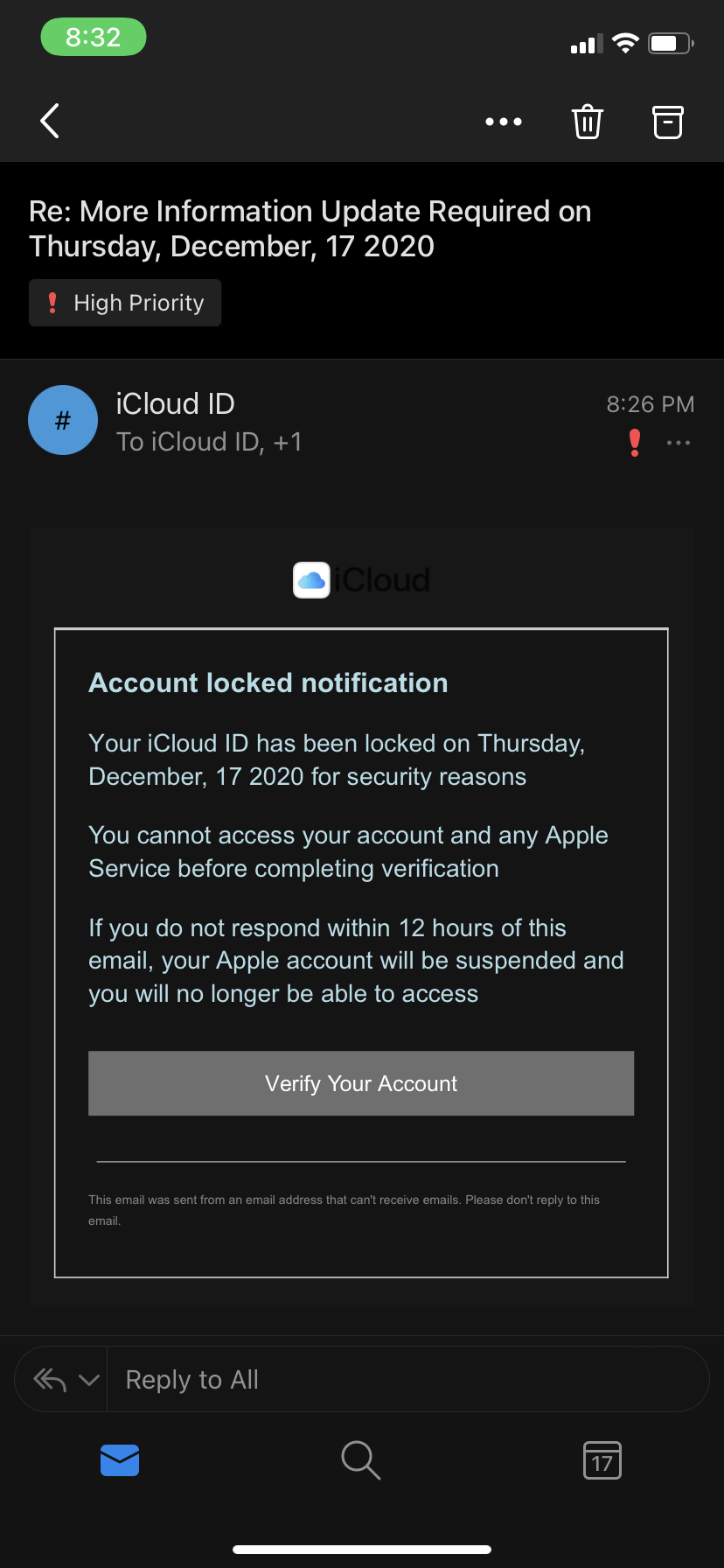Tap the reply-all arrows icon
Screen dimensions: 724x1568
50,1380
